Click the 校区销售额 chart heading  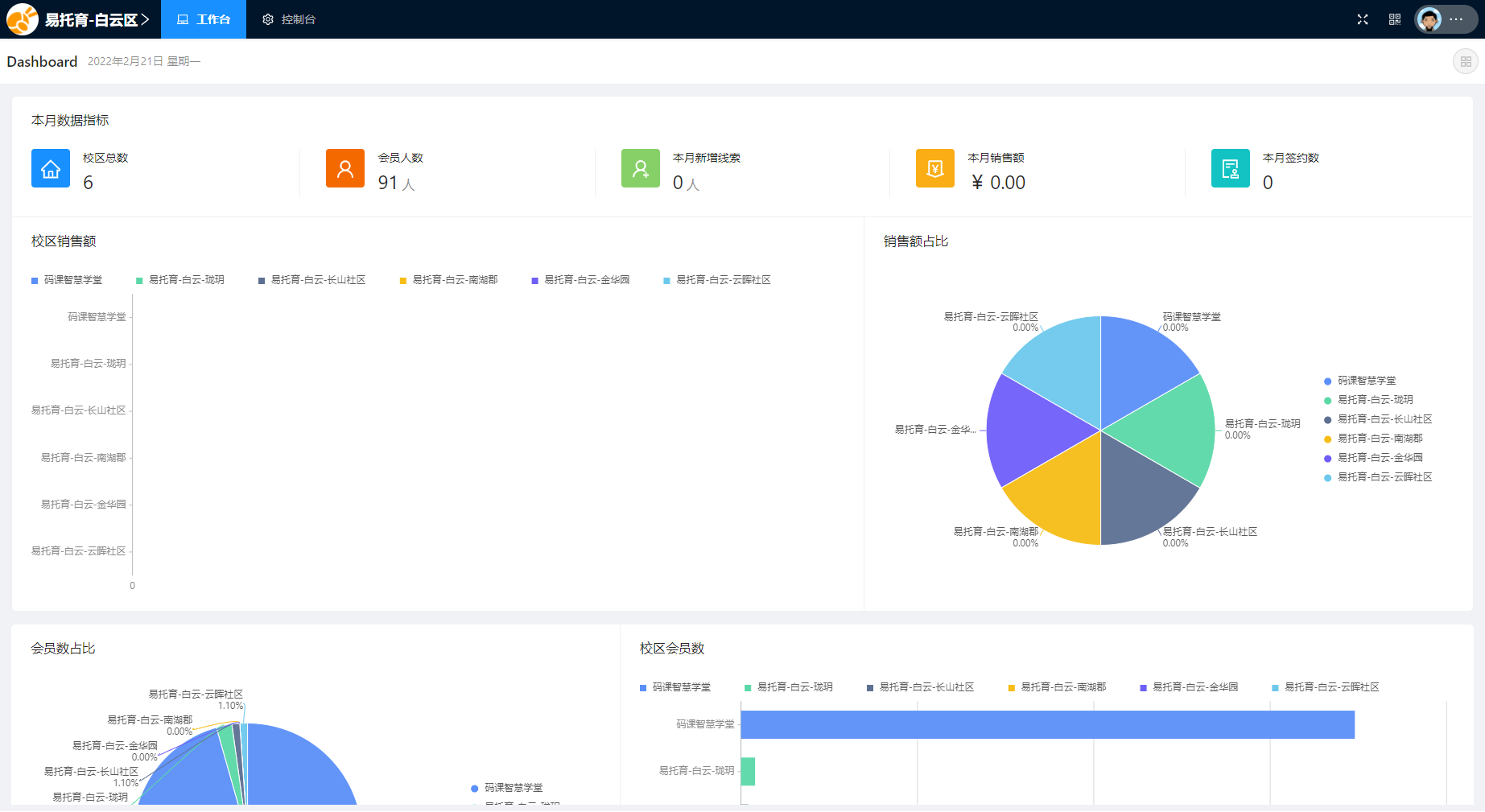[x=64, y=241]
